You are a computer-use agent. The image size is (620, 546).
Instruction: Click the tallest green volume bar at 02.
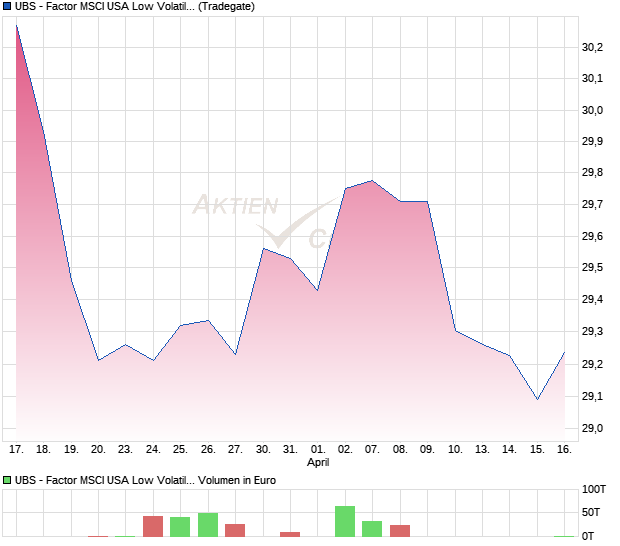tap(345, 521)
